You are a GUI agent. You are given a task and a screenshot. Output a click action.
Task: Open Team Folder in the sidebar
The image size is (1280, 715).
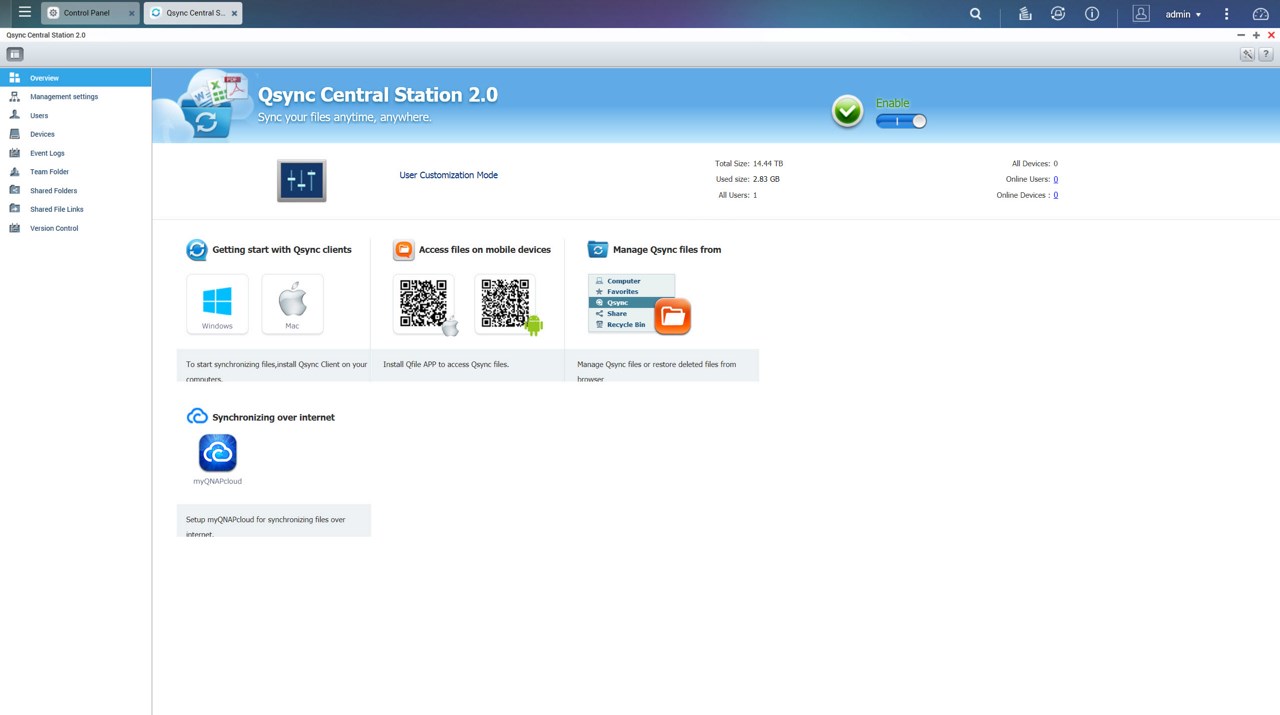(76, 172)
